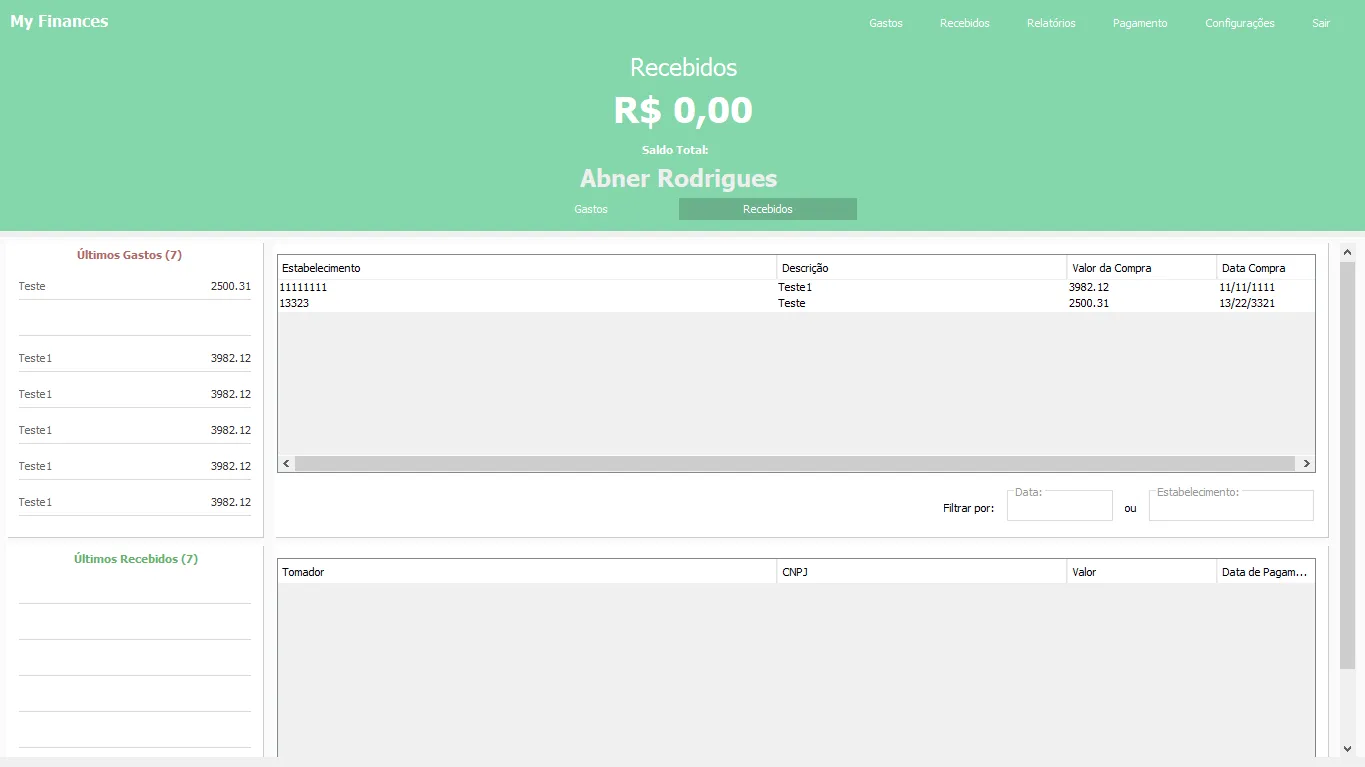Click the Data filter input field
This screenshot has height=767, width=1365.
pyautogui.click(x=1059, y=508)
